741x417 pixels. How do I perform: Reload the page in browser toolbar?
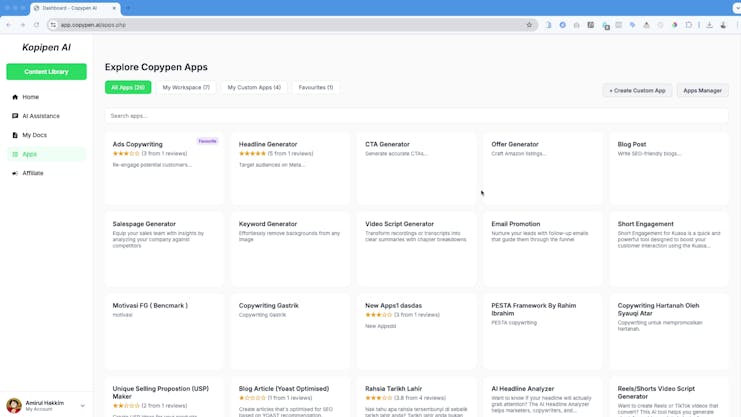[x=37, y=25]
